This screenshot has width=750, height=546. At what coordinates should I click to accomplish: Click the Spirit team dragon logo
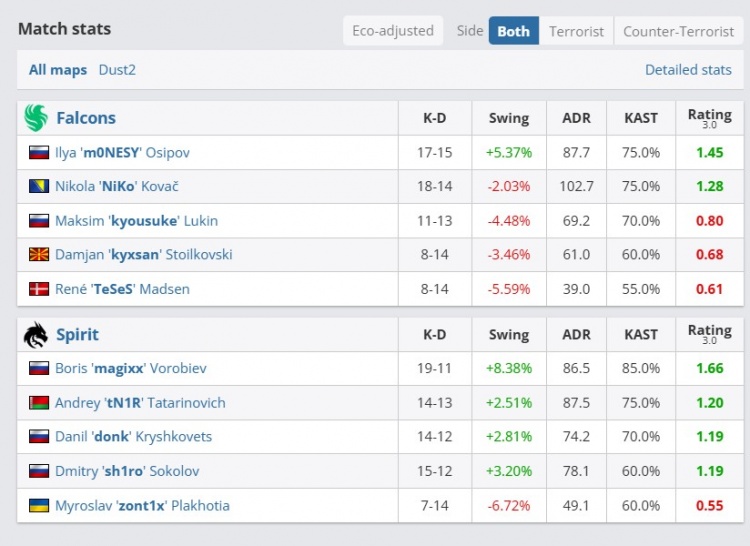[x=36, y=335]
